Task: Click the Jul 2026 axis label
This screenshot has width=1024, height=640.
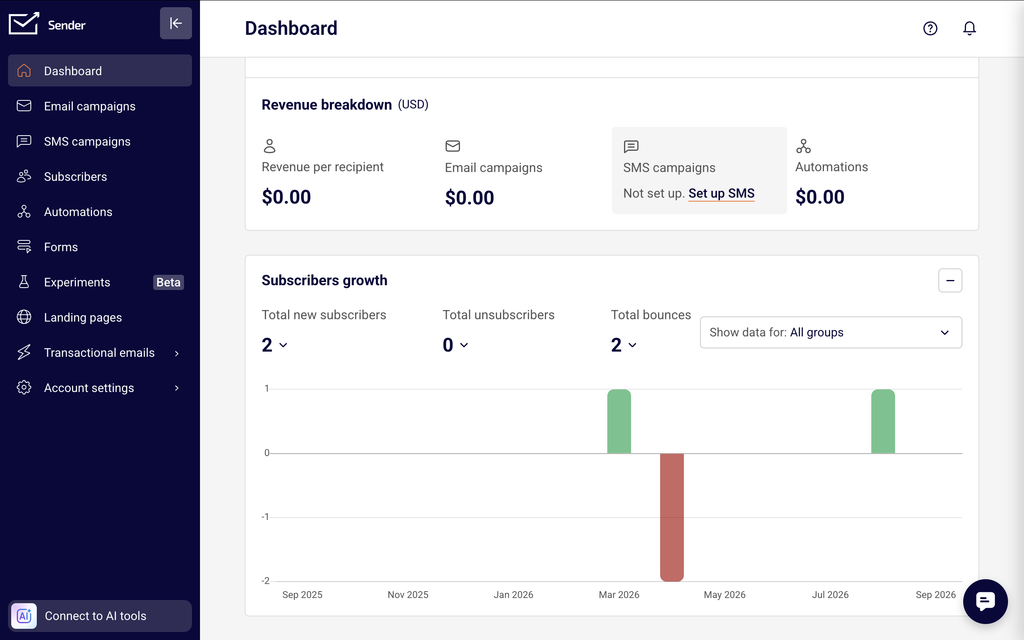Action: point(830,595)
